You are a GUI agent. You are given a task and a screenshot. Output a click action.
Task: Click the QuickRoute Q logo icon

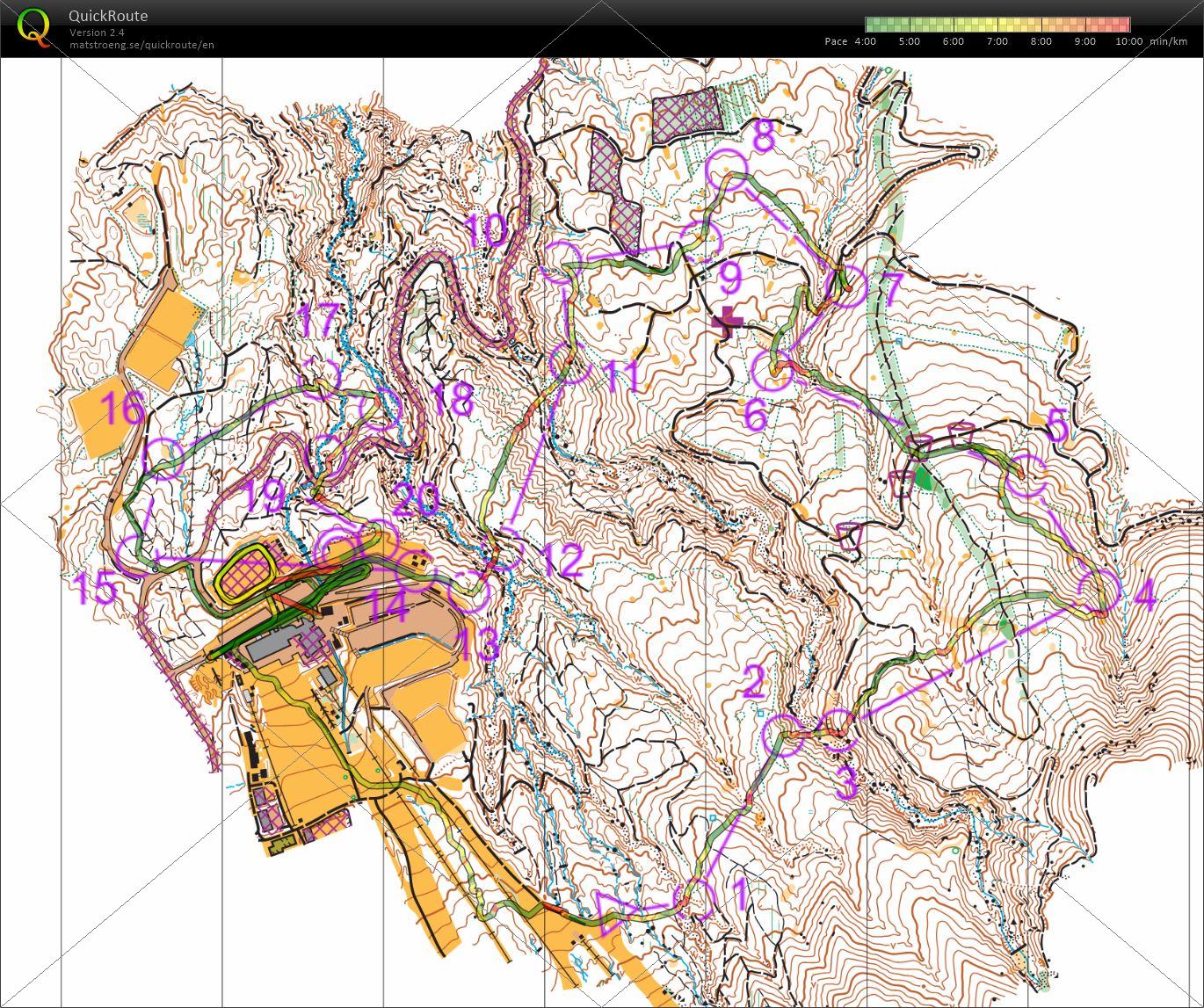pos(33,27)
